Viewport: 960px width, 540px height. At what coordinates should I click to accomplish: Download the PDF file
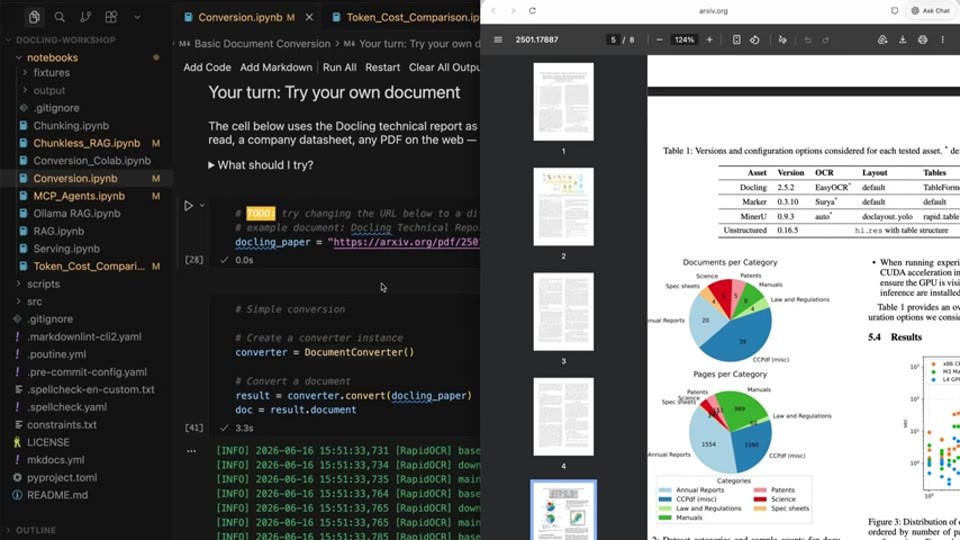click(x=902, y=40)
